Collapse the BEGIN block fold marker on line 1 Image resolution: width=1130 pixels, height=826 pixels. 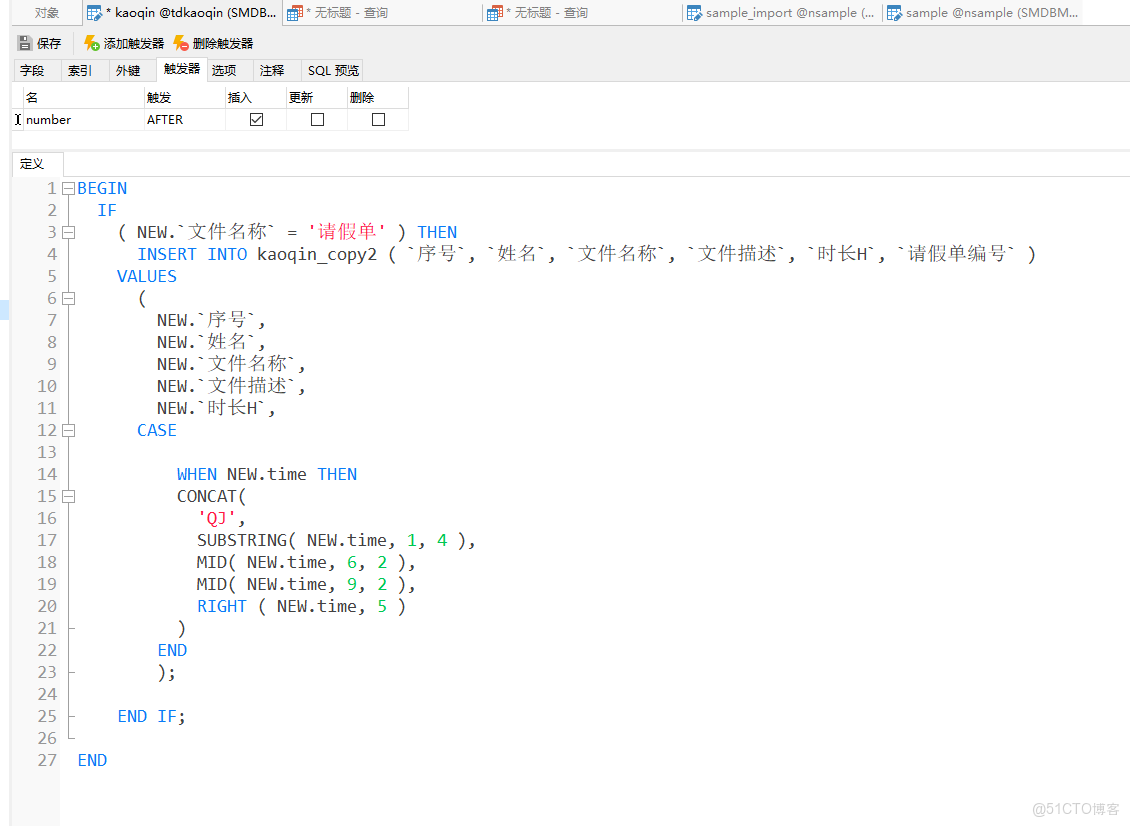(x=66, y=187)
